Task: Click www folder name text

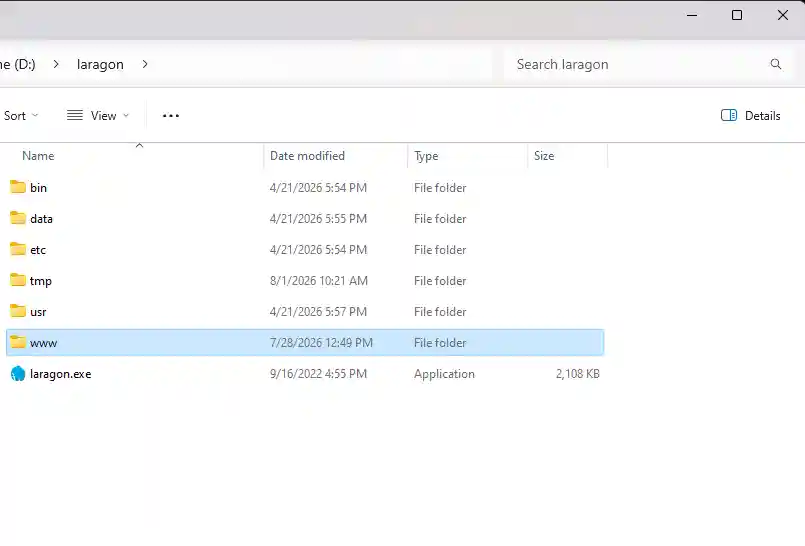Action: point(43,343)
